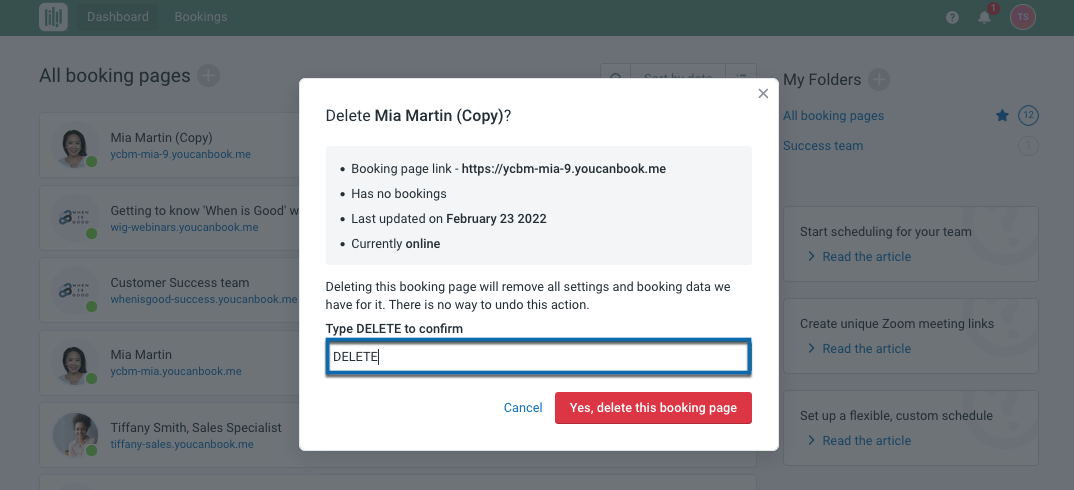Open tiffany-sales.youcanbook.me link
This screenshot has width=1074, height=490.
[x=182, y=444]
